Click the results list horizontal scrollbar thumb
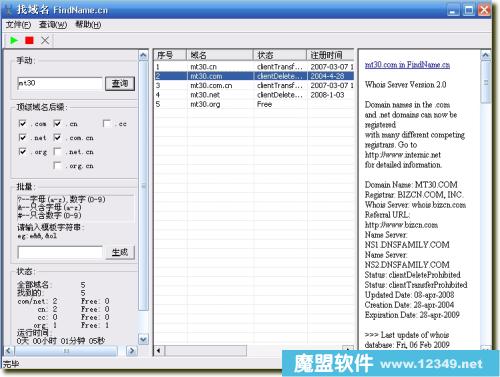Image resolution: width=500 pixels, height=377 pixels. (x=206, y=351)
